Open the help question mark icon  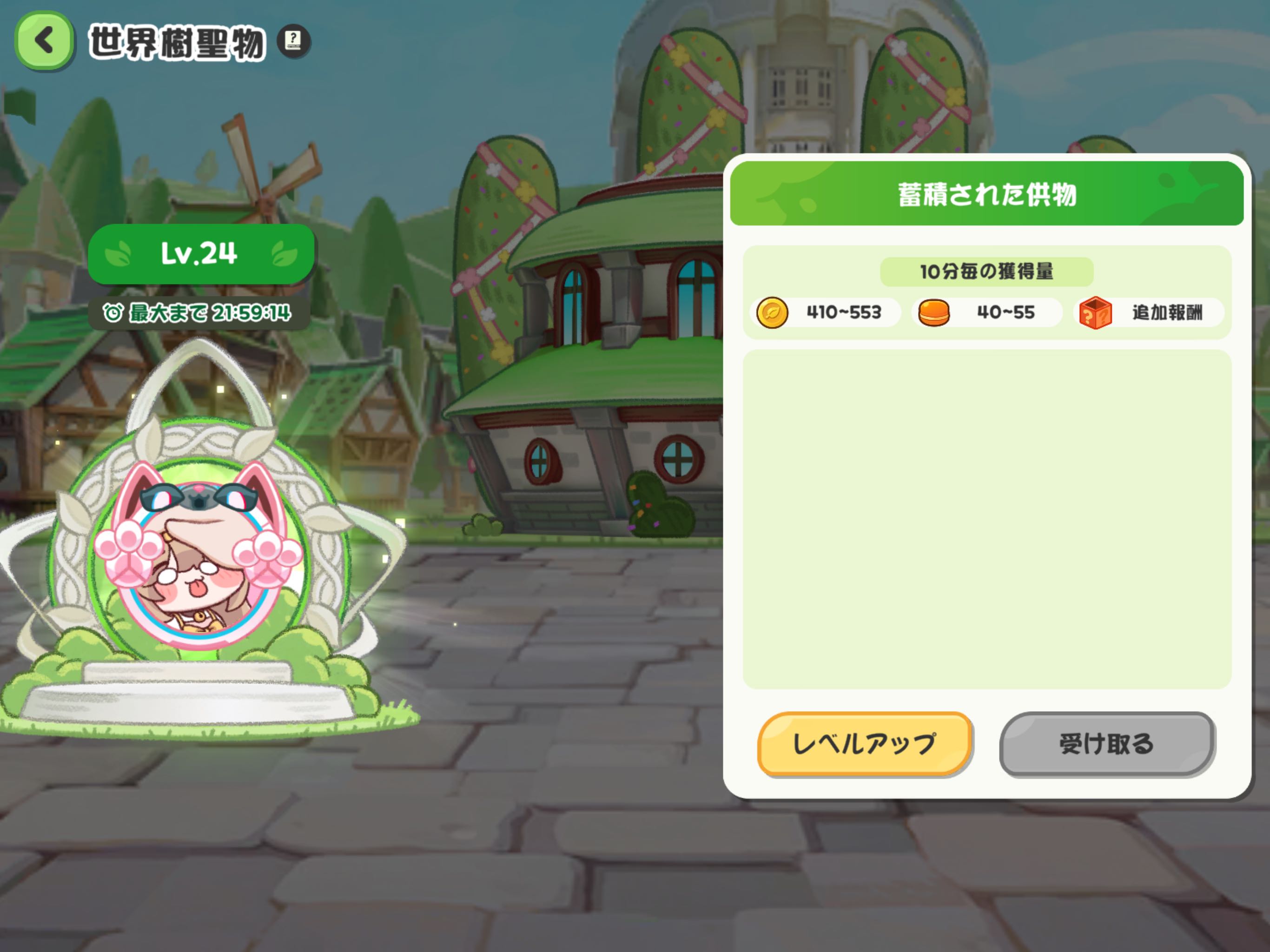point(293,41)
